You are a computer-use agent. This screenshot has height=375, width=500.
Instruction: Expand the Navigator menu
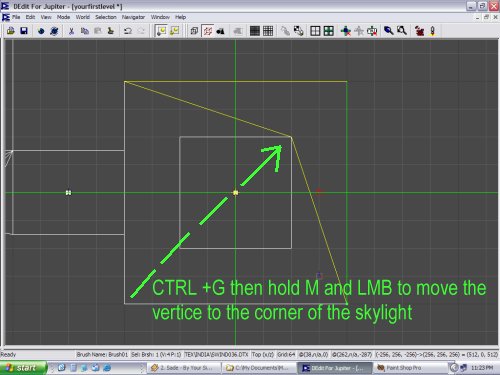tap(133, 17)
